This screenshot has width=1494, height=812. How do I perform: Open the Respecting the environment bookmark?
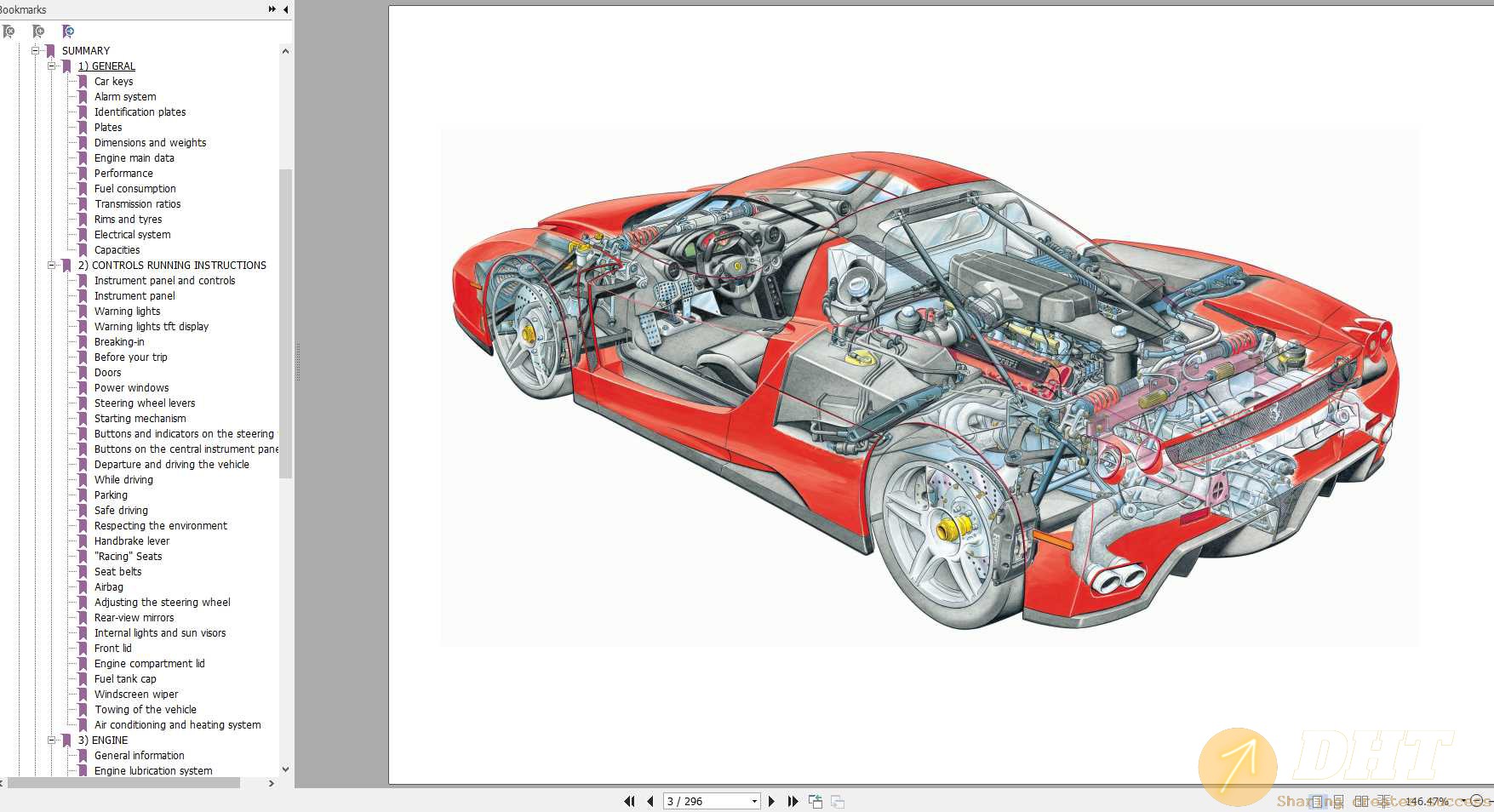click(x=160, y=525)
